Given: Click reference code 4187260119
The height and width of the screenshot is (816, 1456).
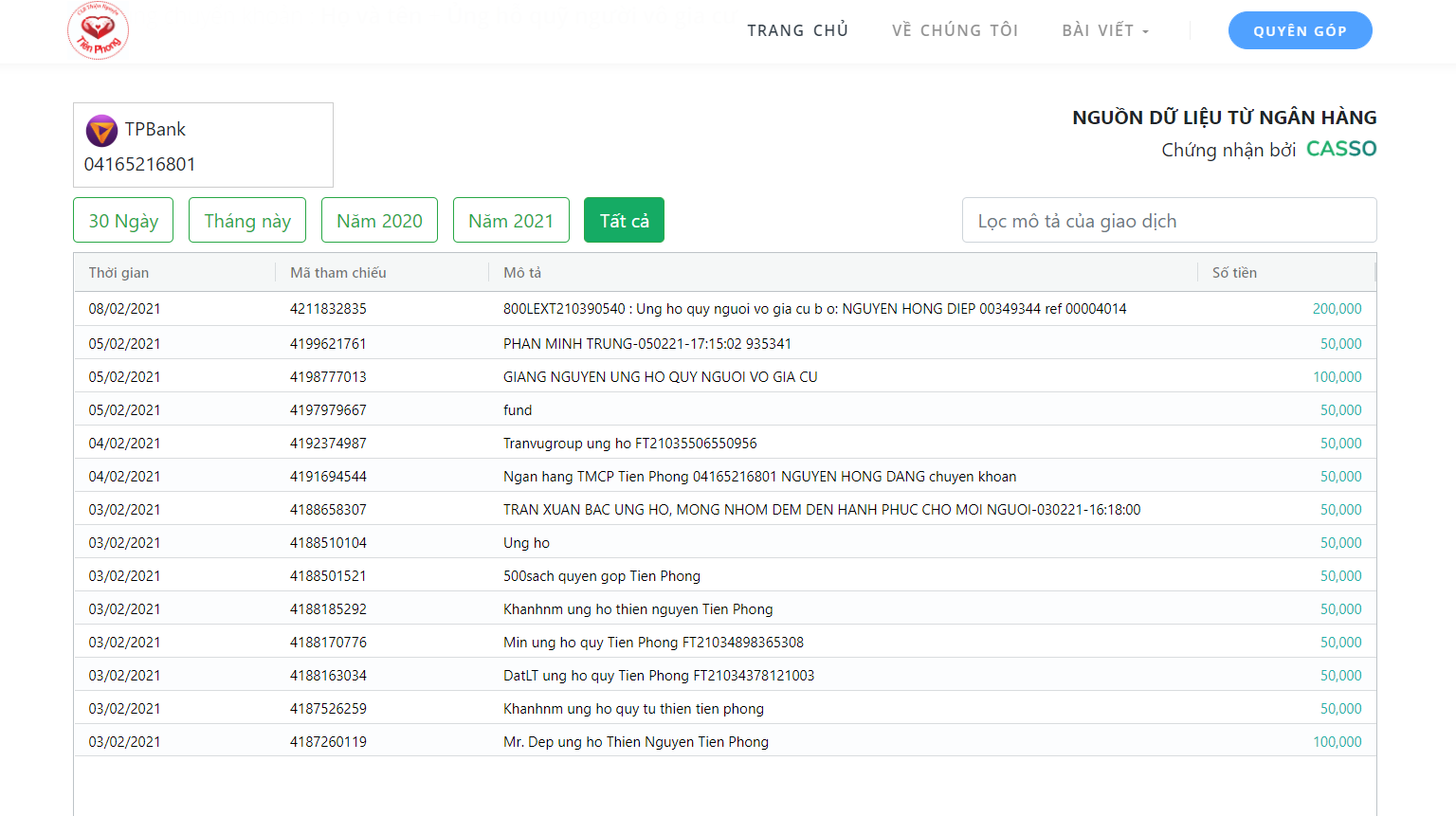Looking at the screenshot, I should [x=328, y=742].
